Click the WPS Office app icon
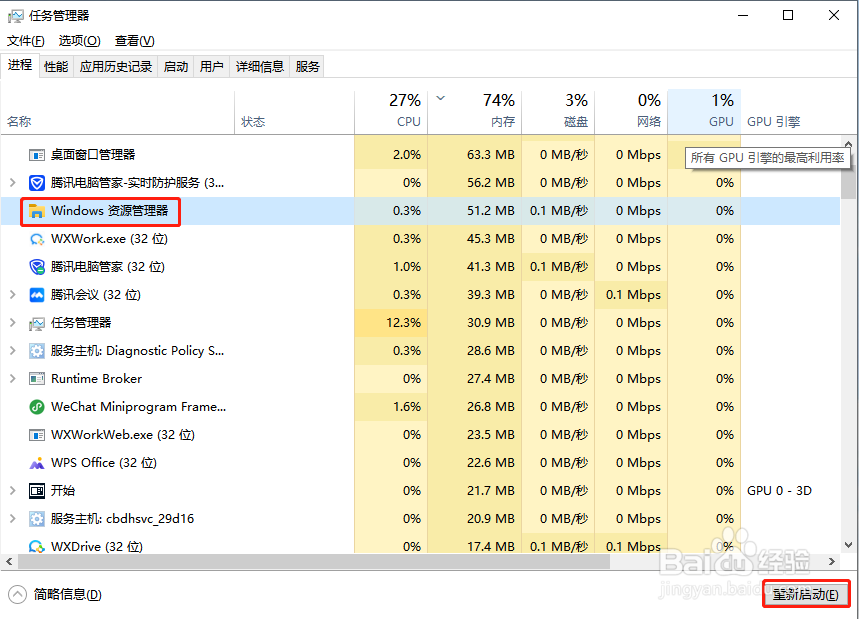Viewport: 859px width, 619px height. tap(34, 463)
